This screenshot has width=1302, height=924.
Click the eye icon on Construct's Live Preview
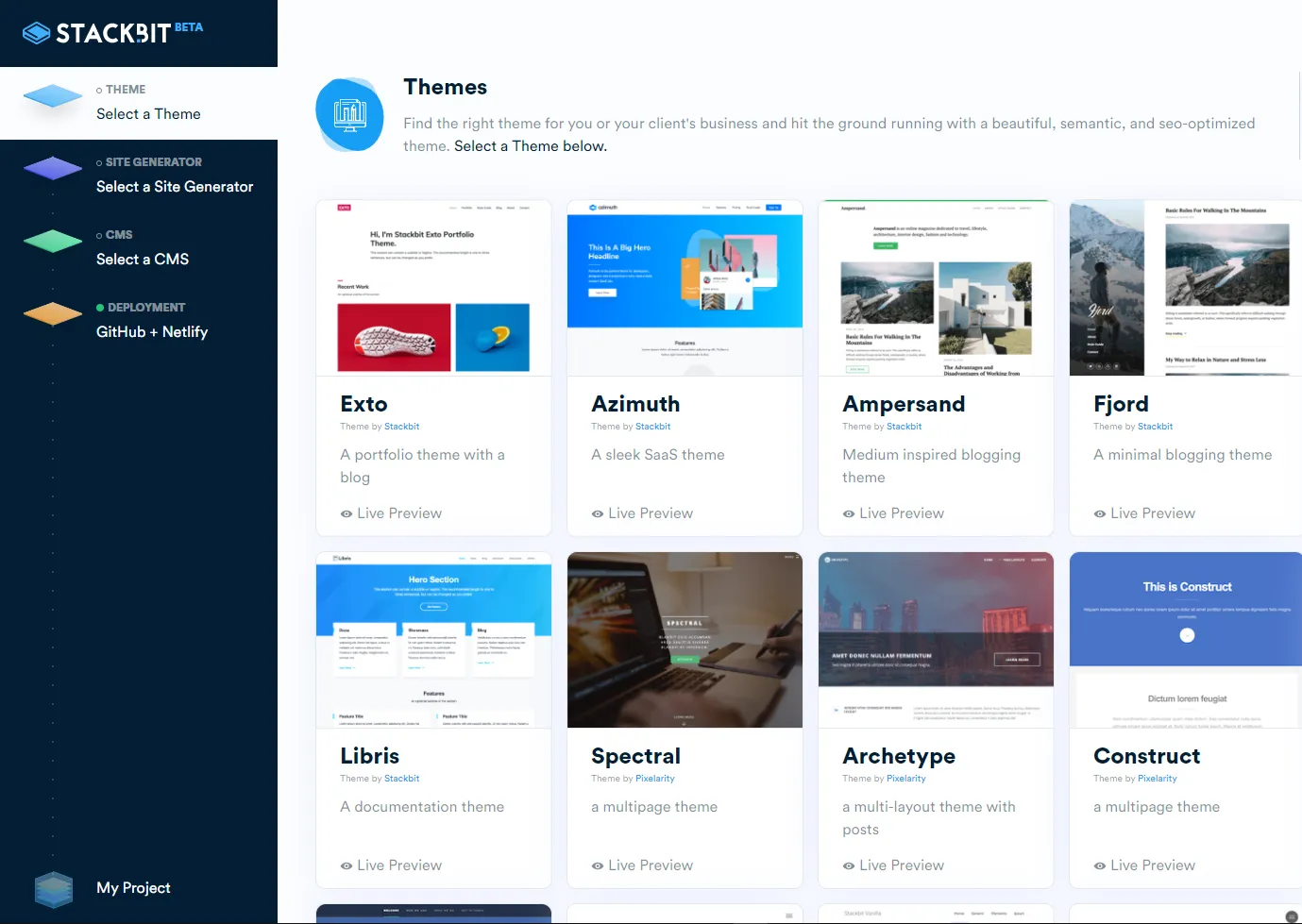click(x=1099, y=865)
